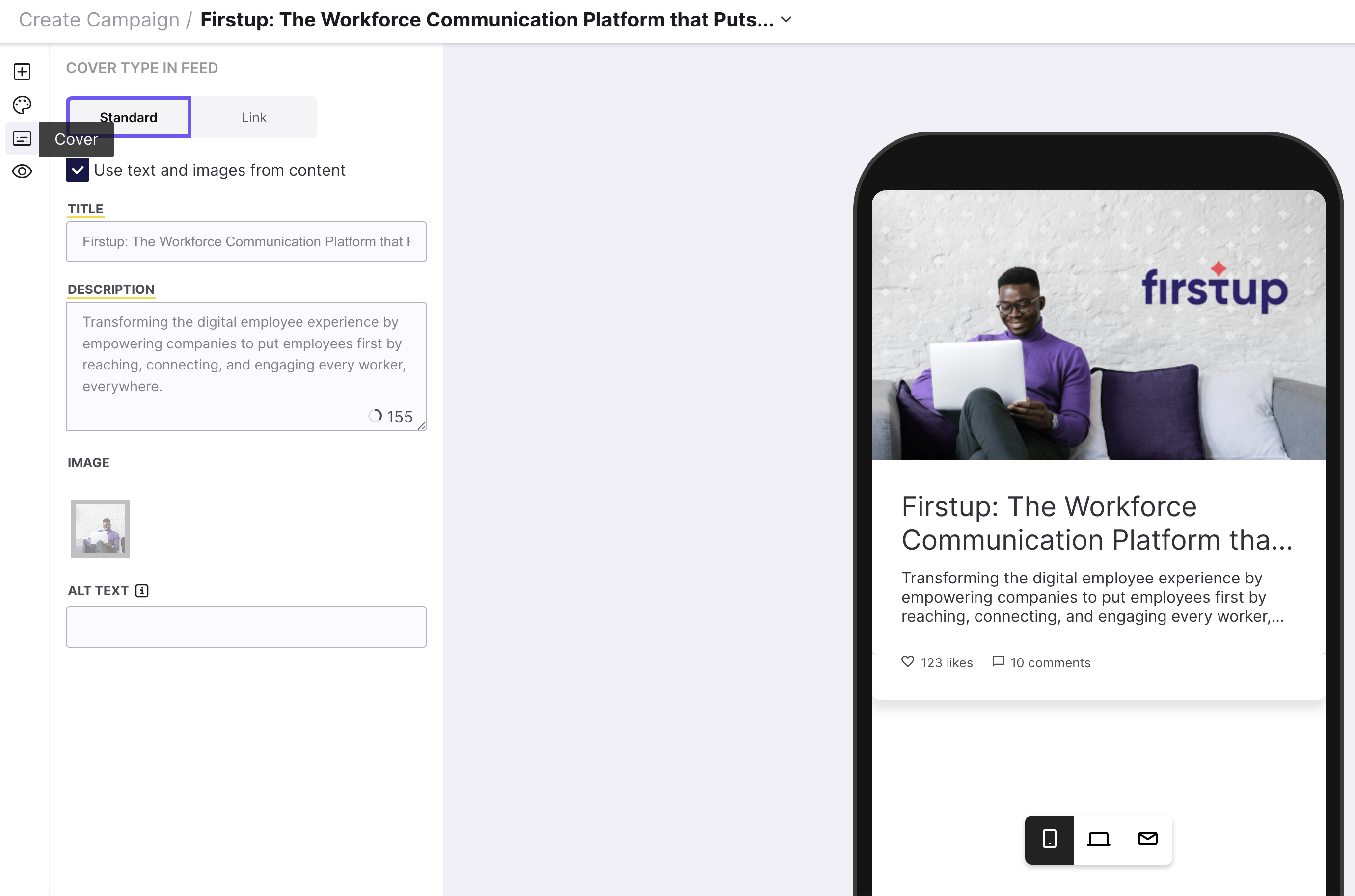Click the IMAGE section label
1355x896 pixels.
click(89, 462)
